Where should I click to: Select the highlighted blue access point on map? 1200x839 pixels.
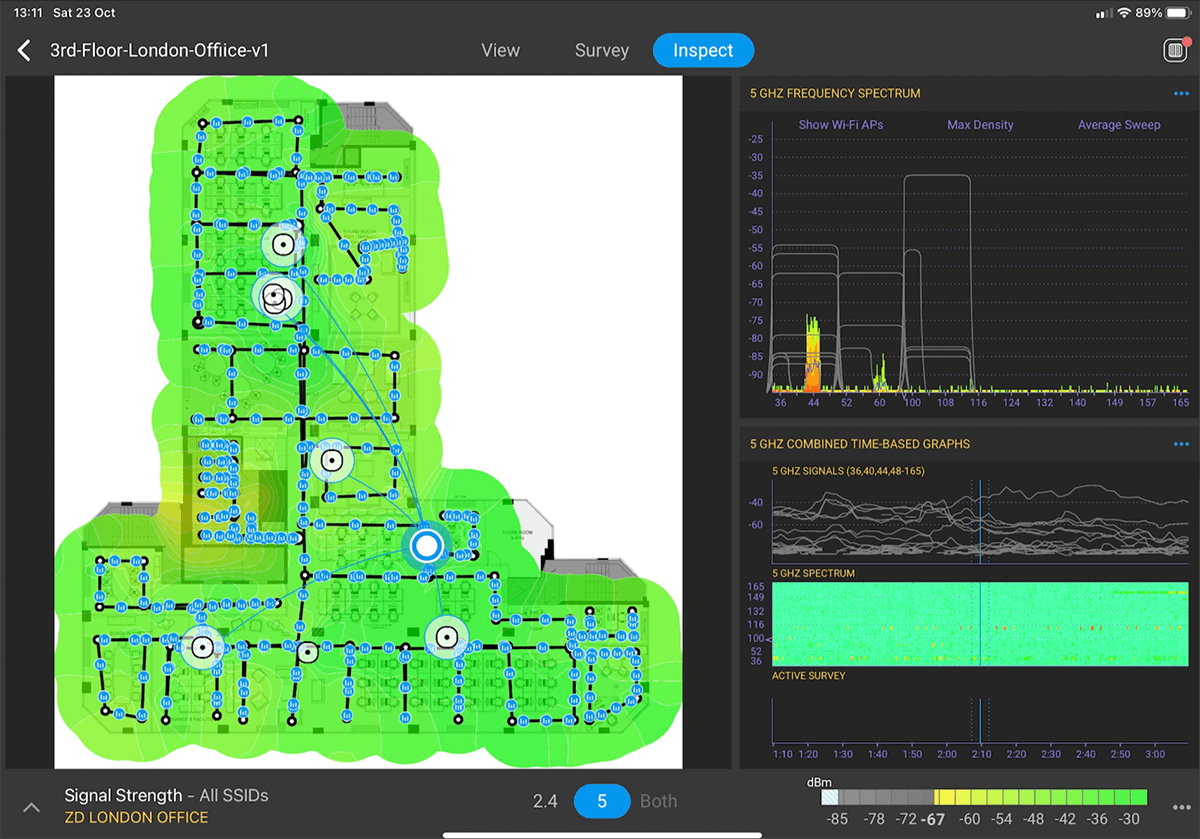pos(427,546)
